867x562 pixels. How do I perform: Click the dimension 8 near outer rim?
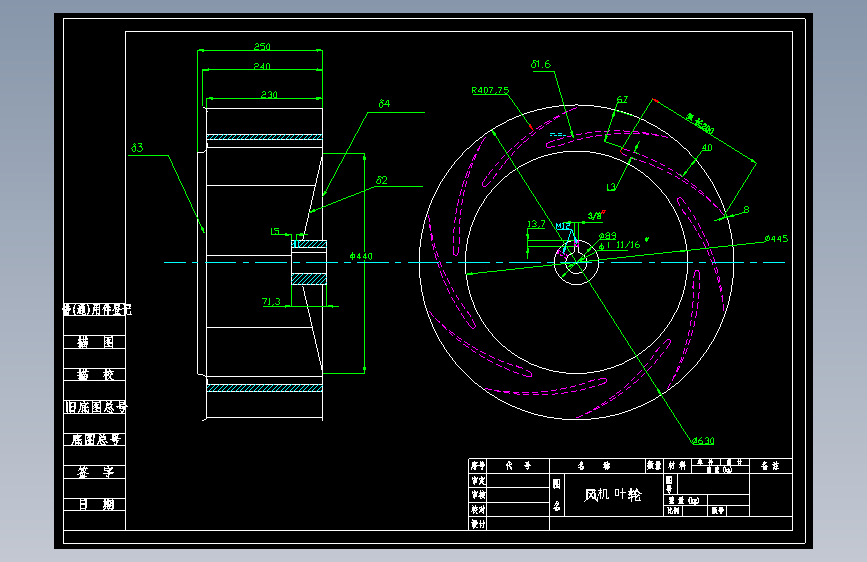point(746,210)
